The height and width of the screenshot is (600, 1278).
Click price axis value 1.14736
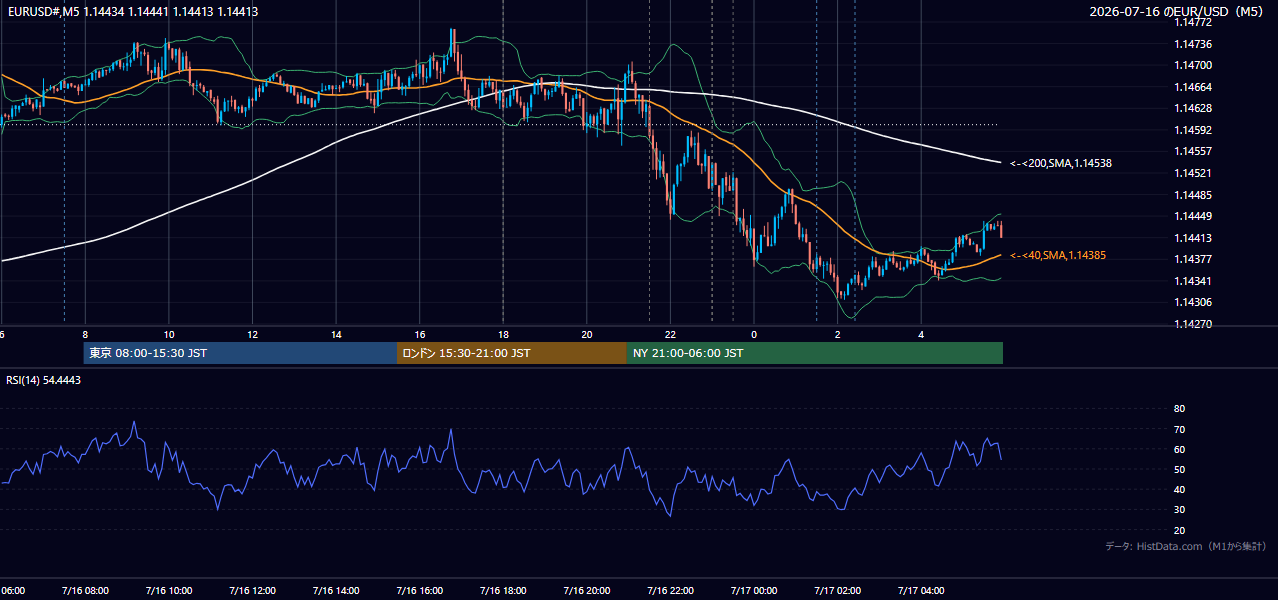[x=1192, y=44]
